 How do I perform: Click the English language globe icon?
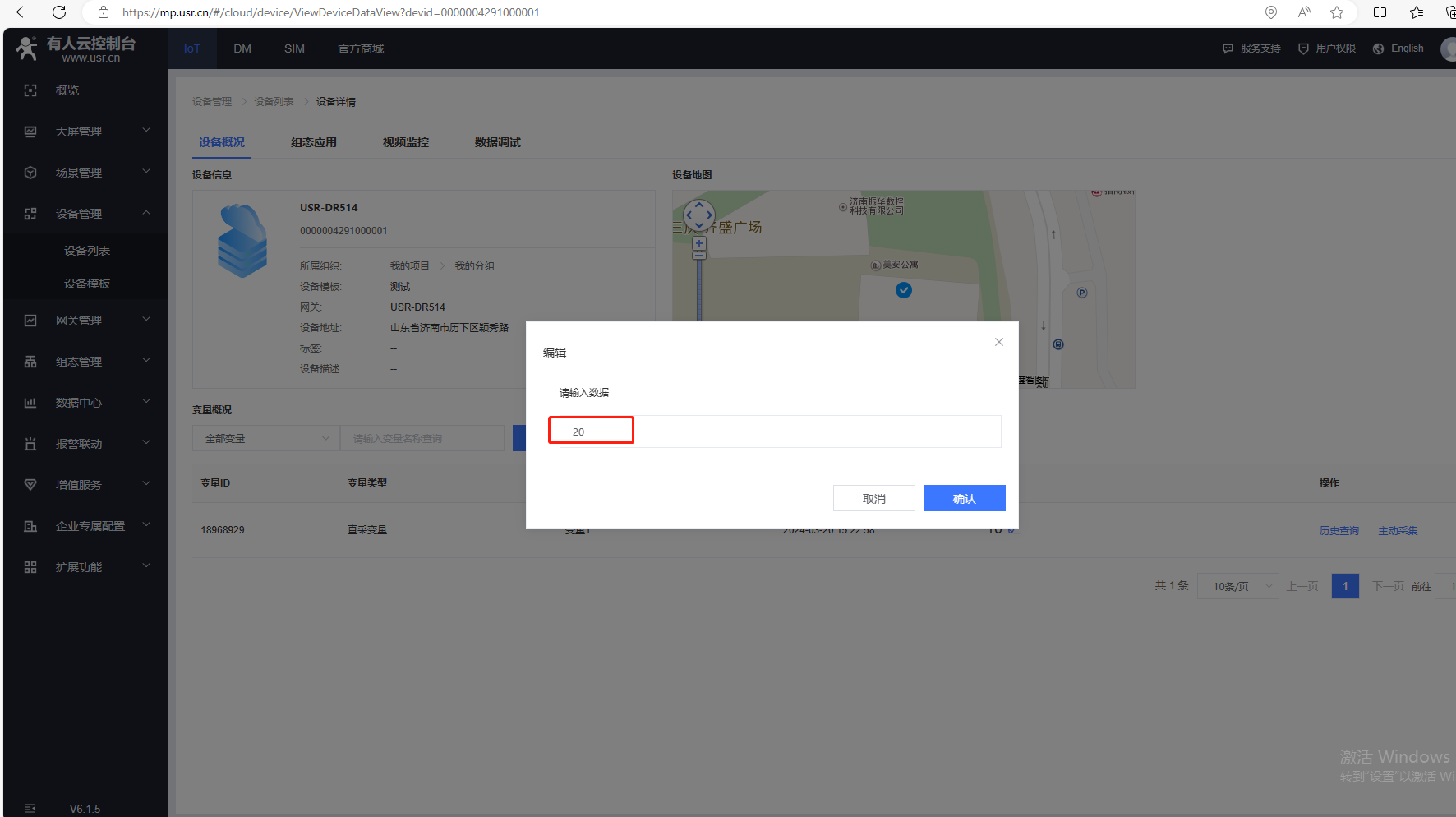click(x=1378, y=48)
